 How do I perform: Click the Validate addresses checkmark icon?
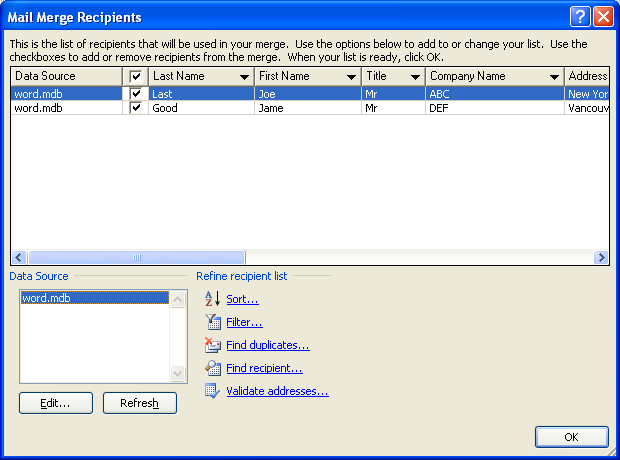pos(212,391)
